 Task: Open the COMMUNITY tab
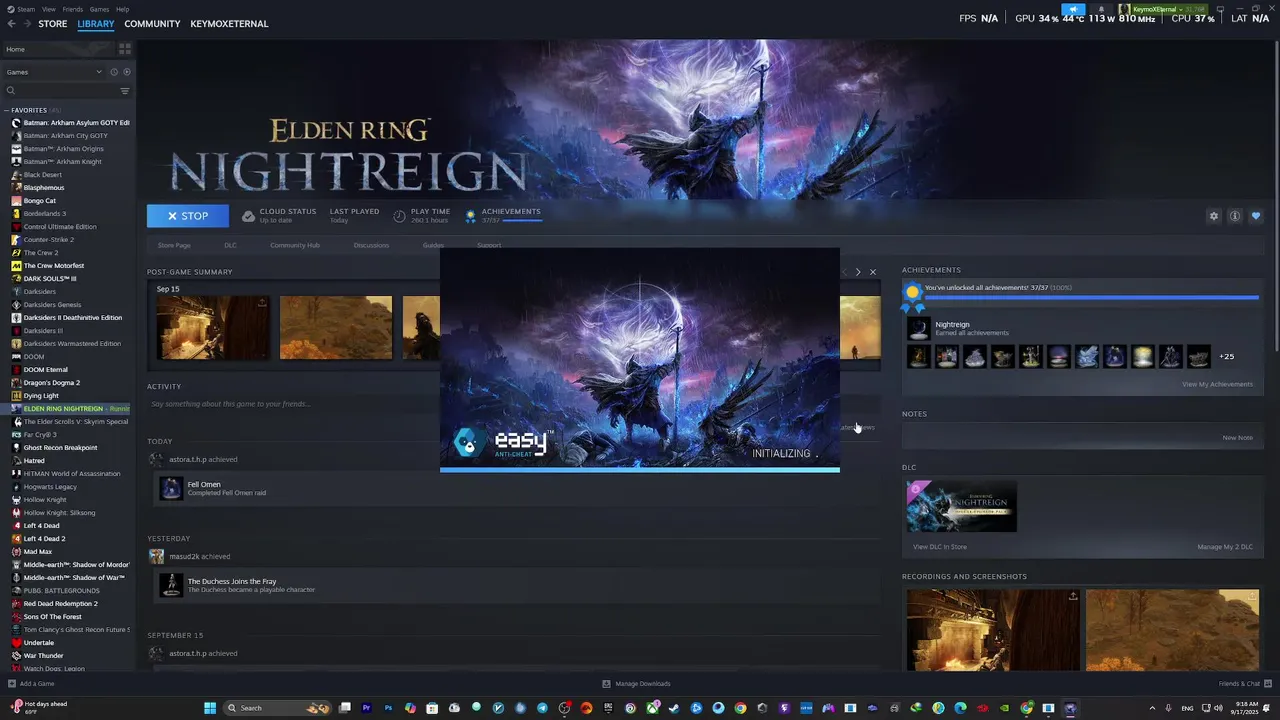[152, 24]
